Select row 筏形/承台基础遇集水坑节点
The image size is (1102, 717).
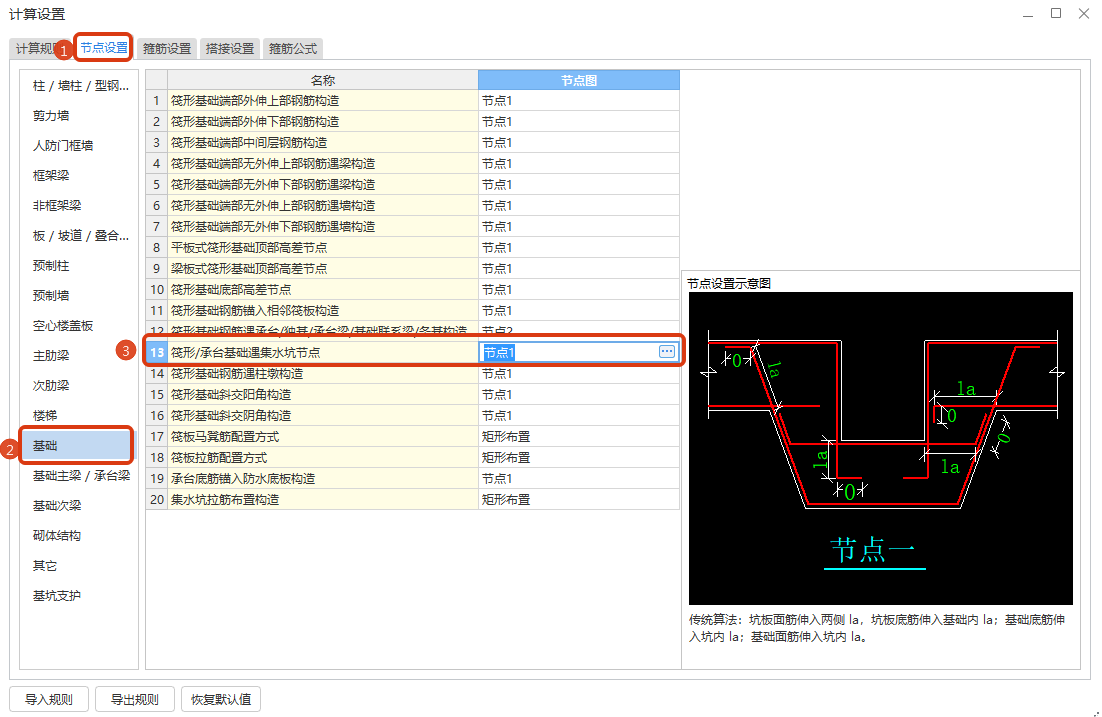413,352
